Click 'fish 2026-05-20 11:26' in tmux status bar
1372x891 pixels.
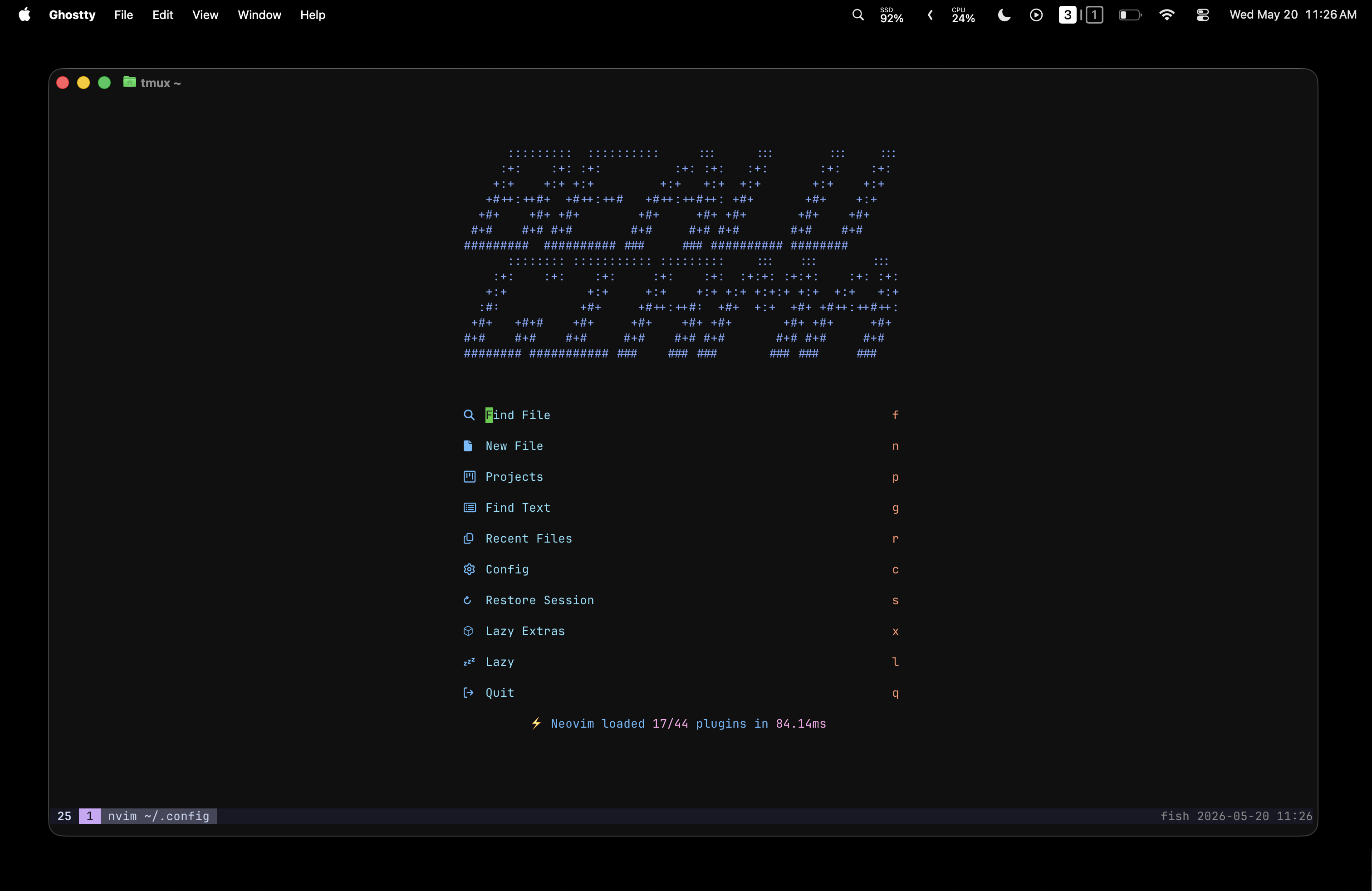click(x=1236, y=816)
